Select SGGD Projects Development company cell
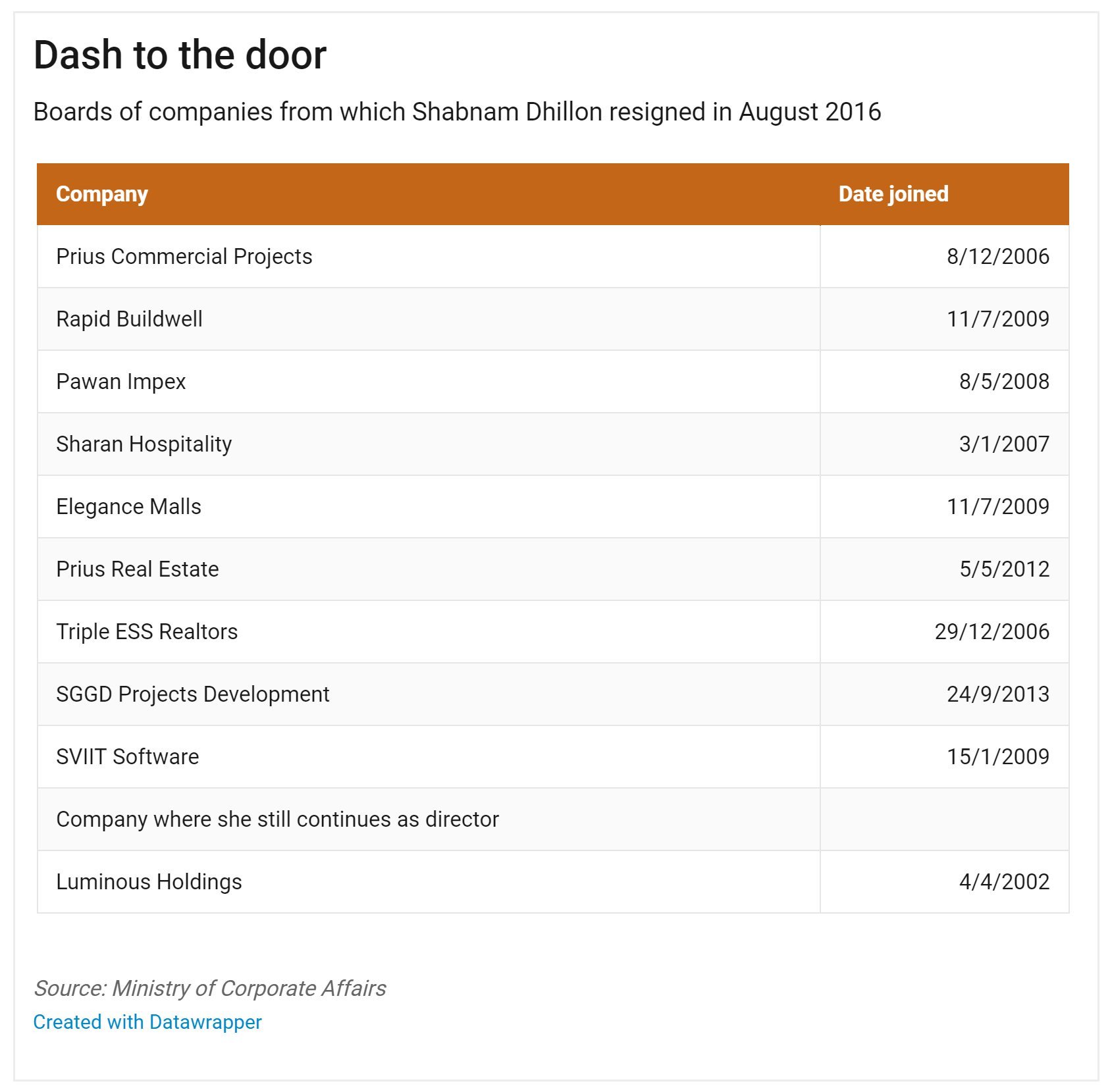 pos(193,694)
